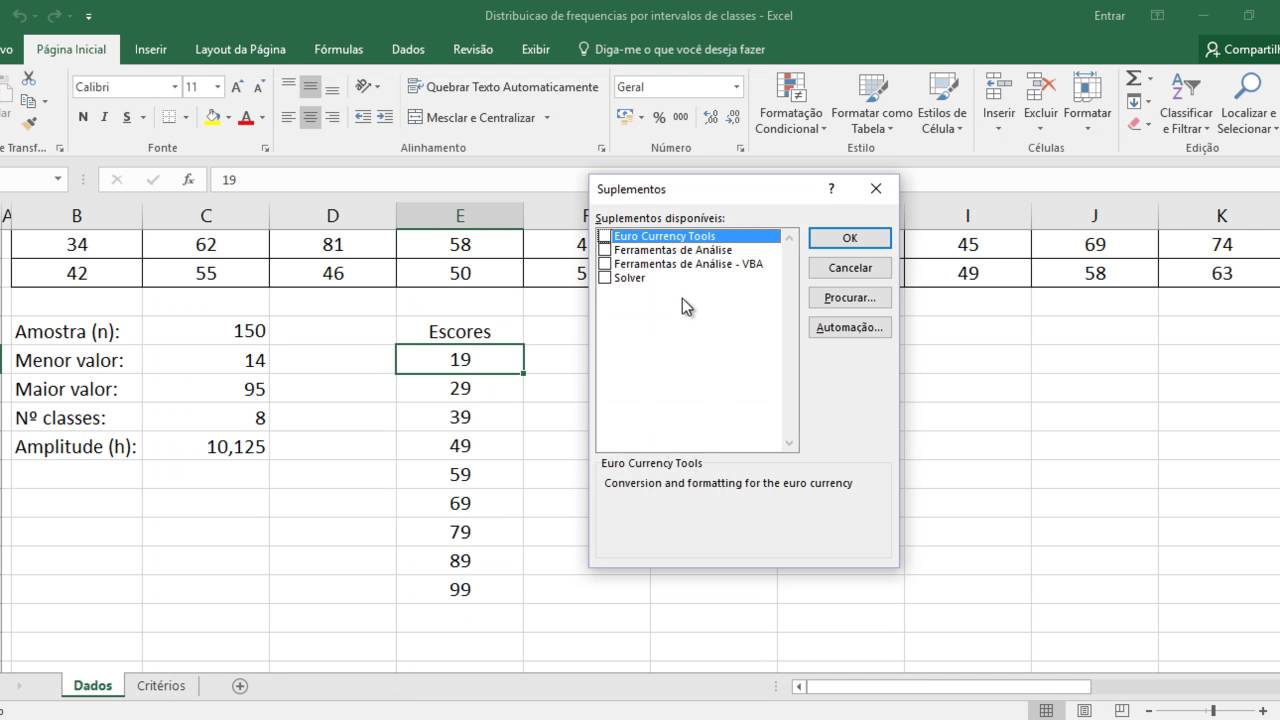Open Estilos de Célula dropdown
The image size is (1280, 720).
942,104
